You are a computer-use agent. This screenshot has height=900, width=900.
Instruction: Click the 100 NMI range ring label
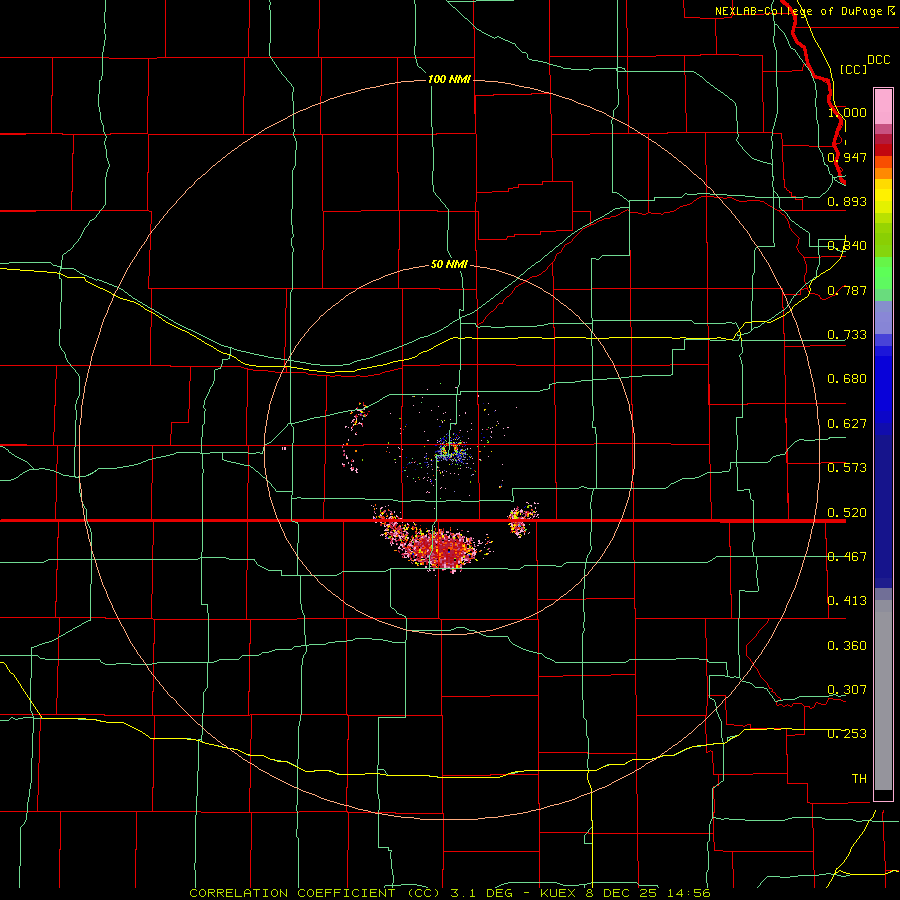tap(449, 79)
